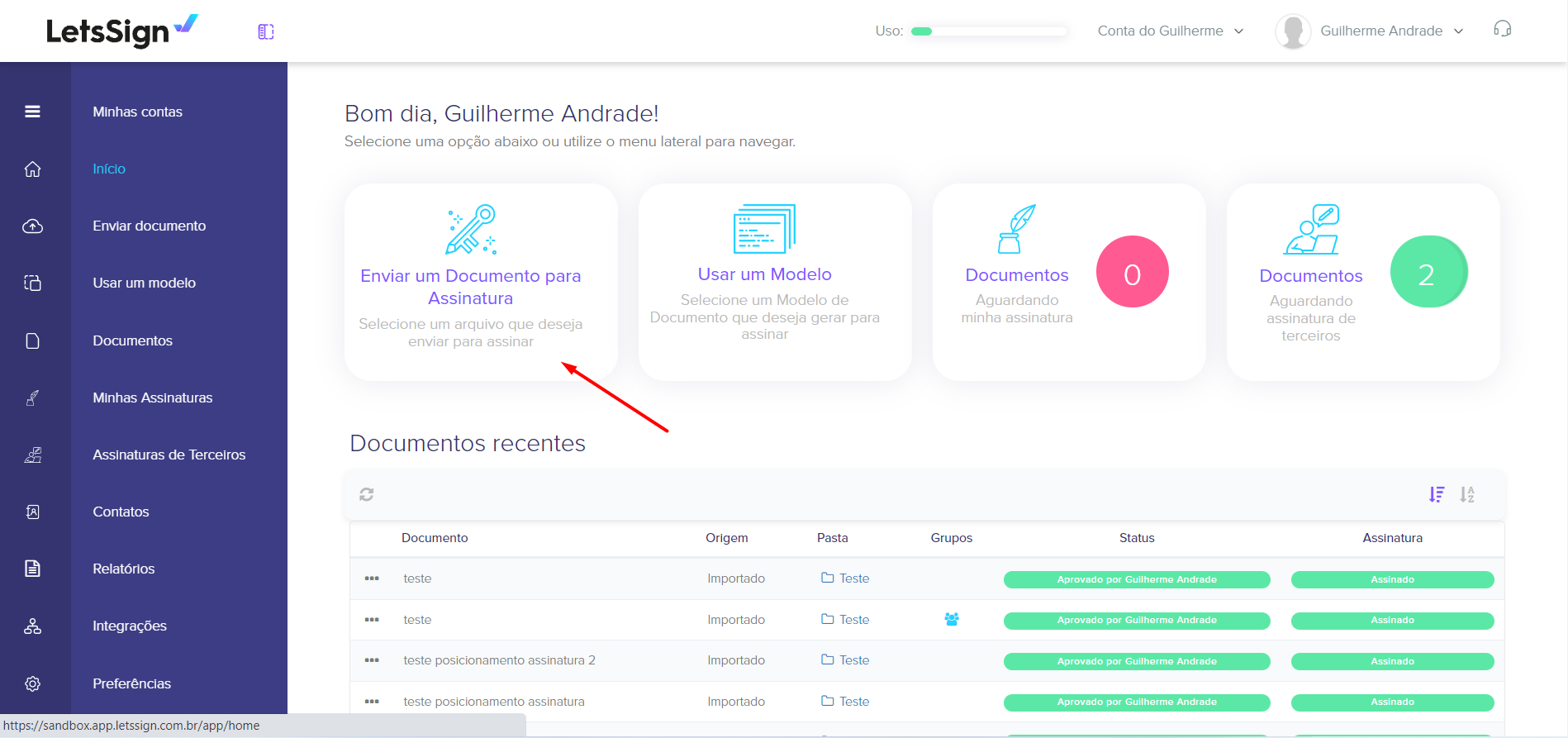
Task: Open Teste folder for posicionamento assinatura 2
Action: [x=854, y=660]
